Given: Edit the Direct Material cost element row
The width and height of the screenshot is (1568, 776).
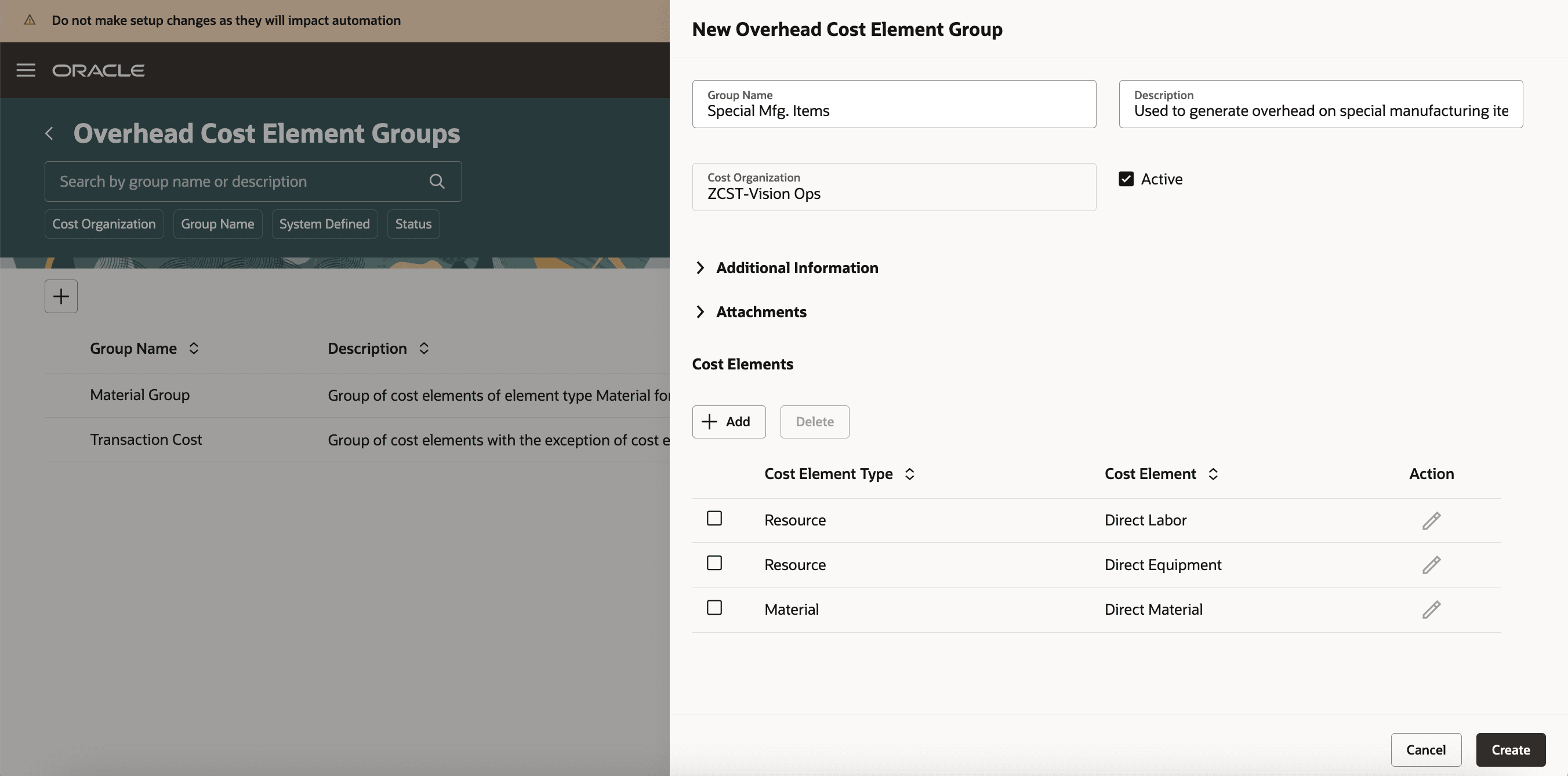Looking at the screenshot, I should [1432, 609].
